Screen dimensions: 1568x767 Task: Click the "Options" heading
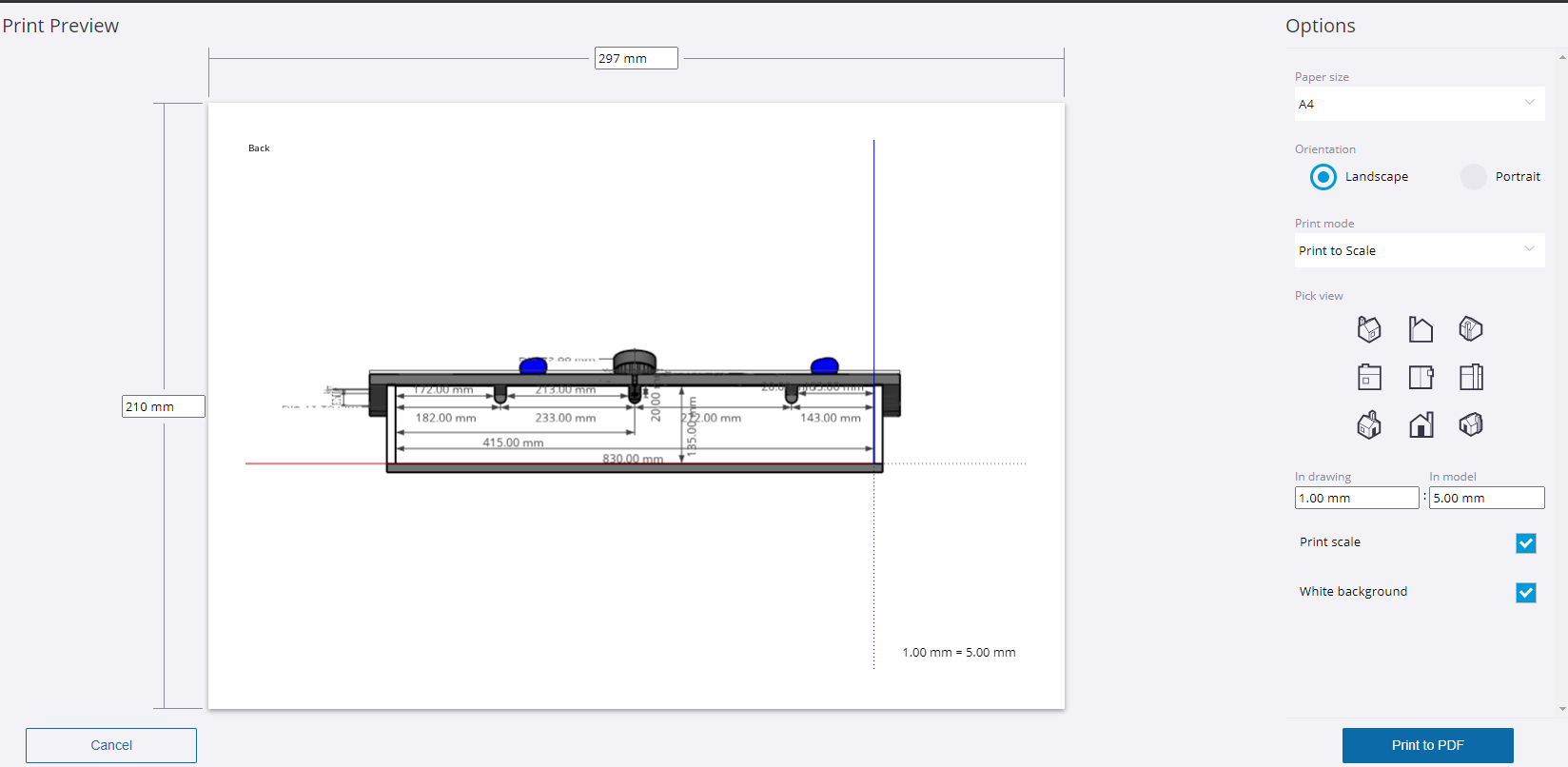click(x=1321, y=26)
